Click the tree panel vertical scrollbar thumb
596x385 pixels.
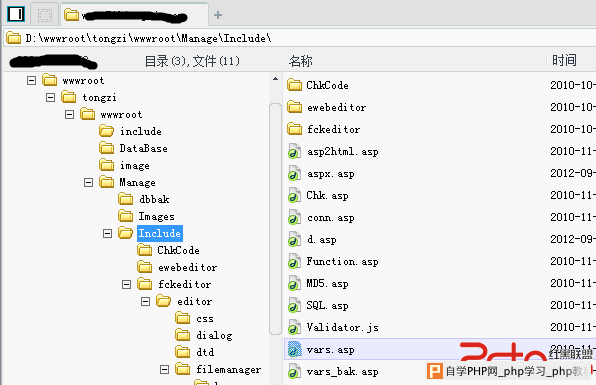point(275,219)
